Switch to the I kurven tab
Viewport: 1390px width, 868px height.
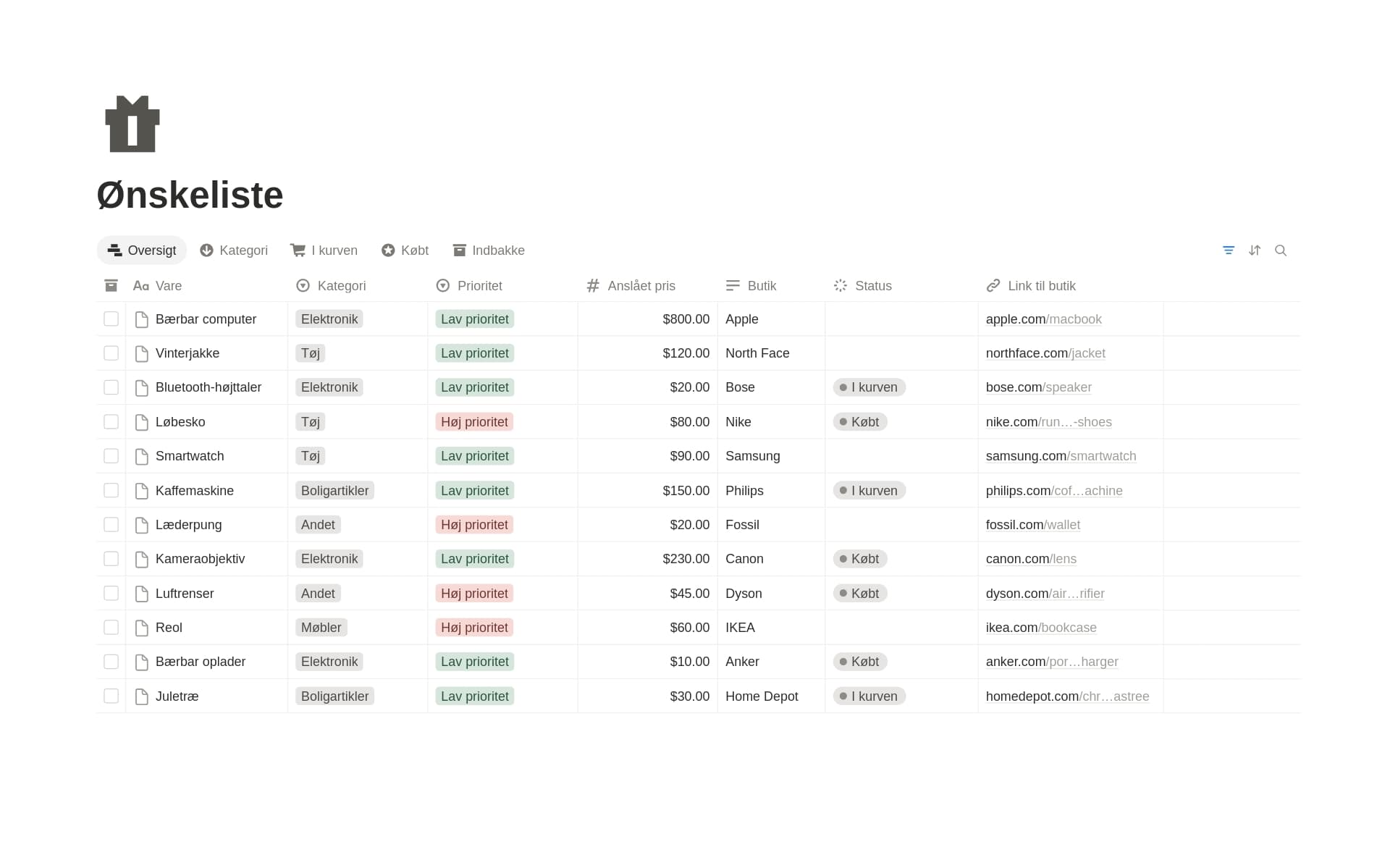(324, 250)
